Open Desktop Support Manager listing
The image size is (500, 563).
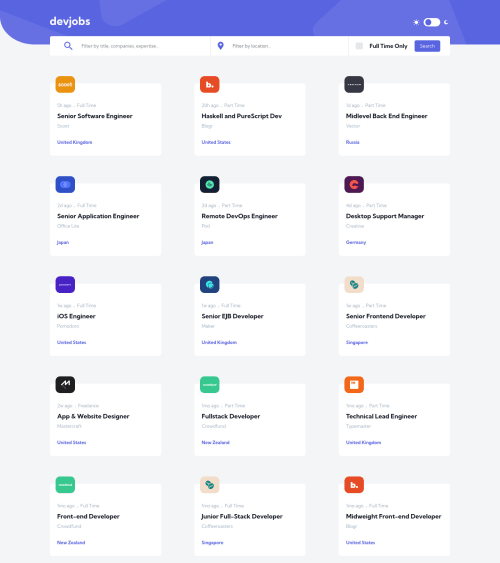click(x=385, y=216)
